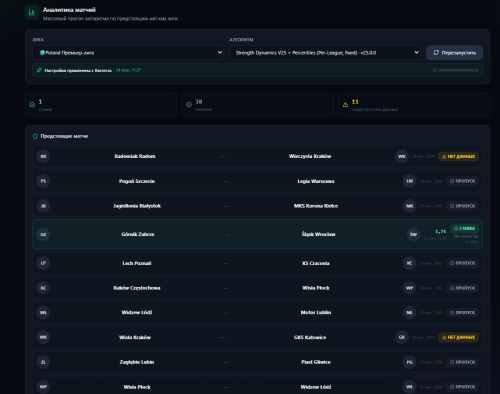Click the Lech Poznań team name
The image size is (500, 394).
click(137, 263)
